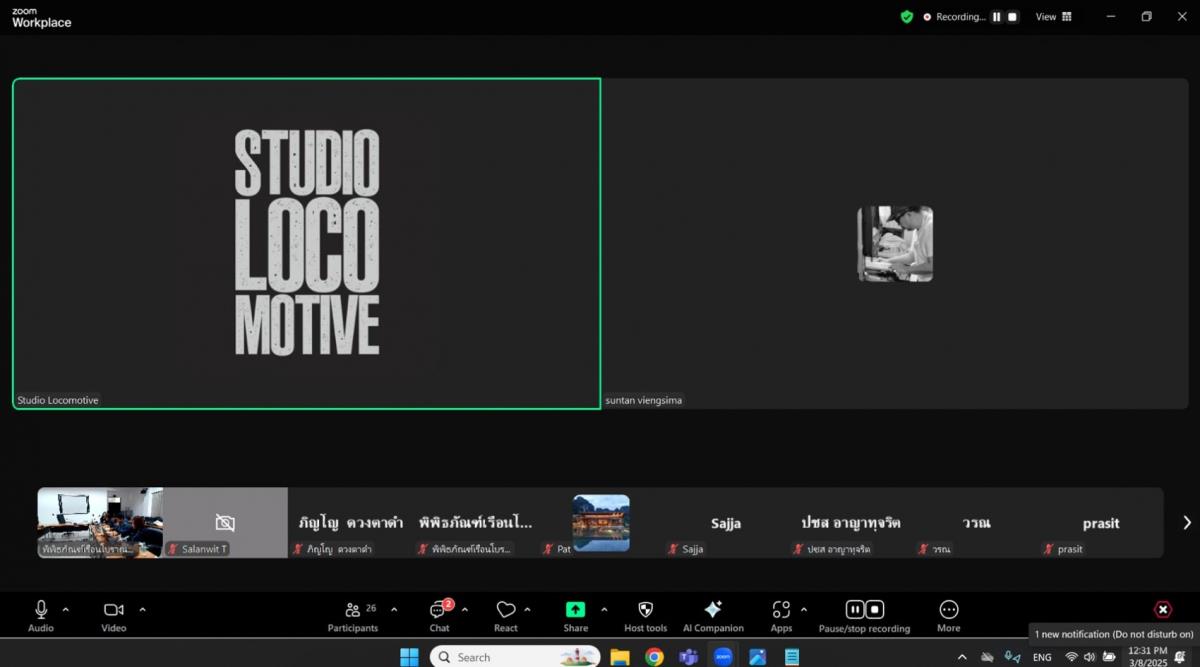Expand the React options arrow
The height and width of the screenshot is (667, 1200).
click(x=527, y=609)
